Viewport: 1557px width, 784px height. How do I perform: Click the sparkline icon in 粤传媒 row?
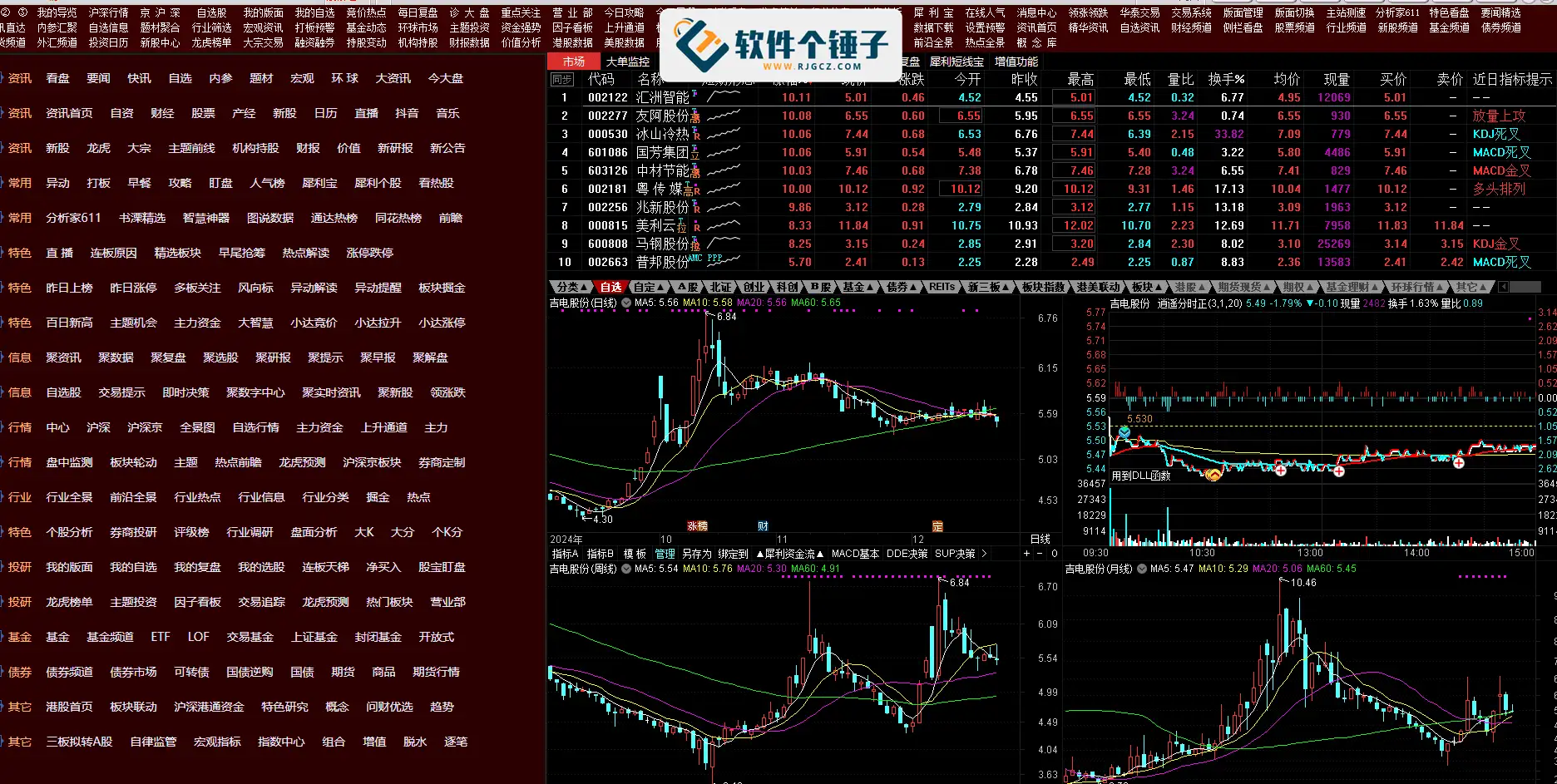723,189
